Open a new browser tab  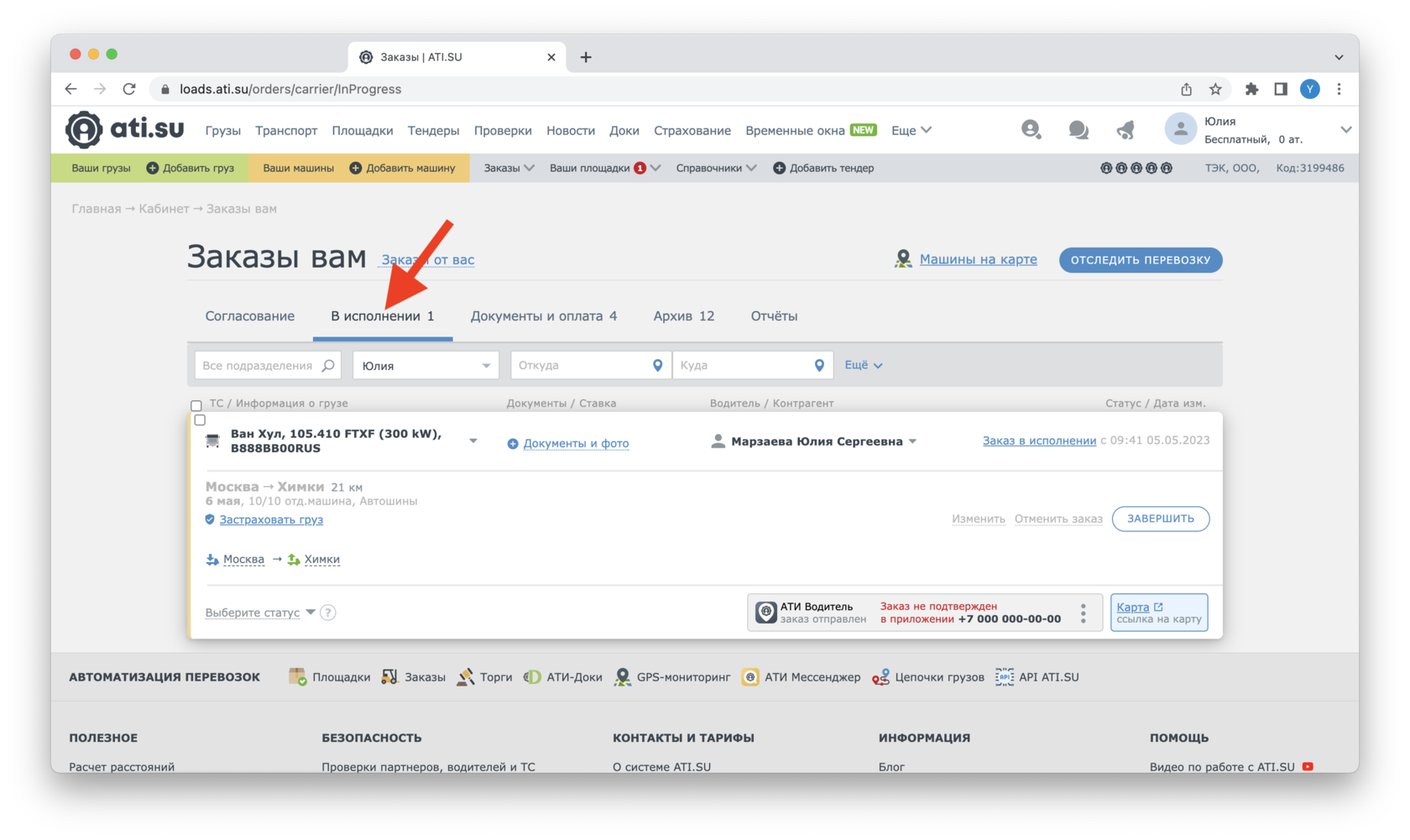pyautogui.click(x=586, y=57)
